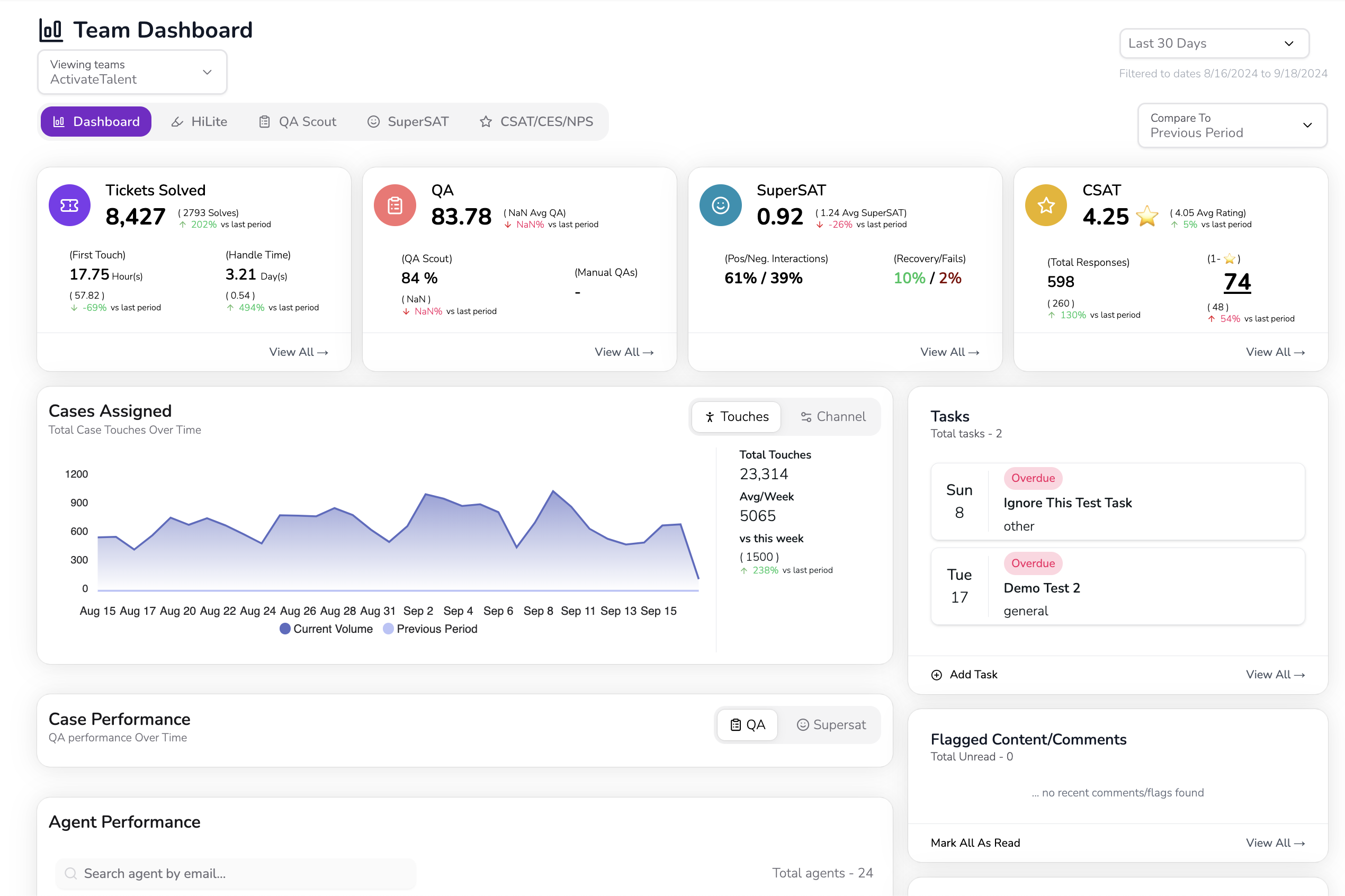The height and width of the screenshot is (896, 1345).
Task: Click the purple Tickets Solved ticket icon
Action: click(69, 205)
